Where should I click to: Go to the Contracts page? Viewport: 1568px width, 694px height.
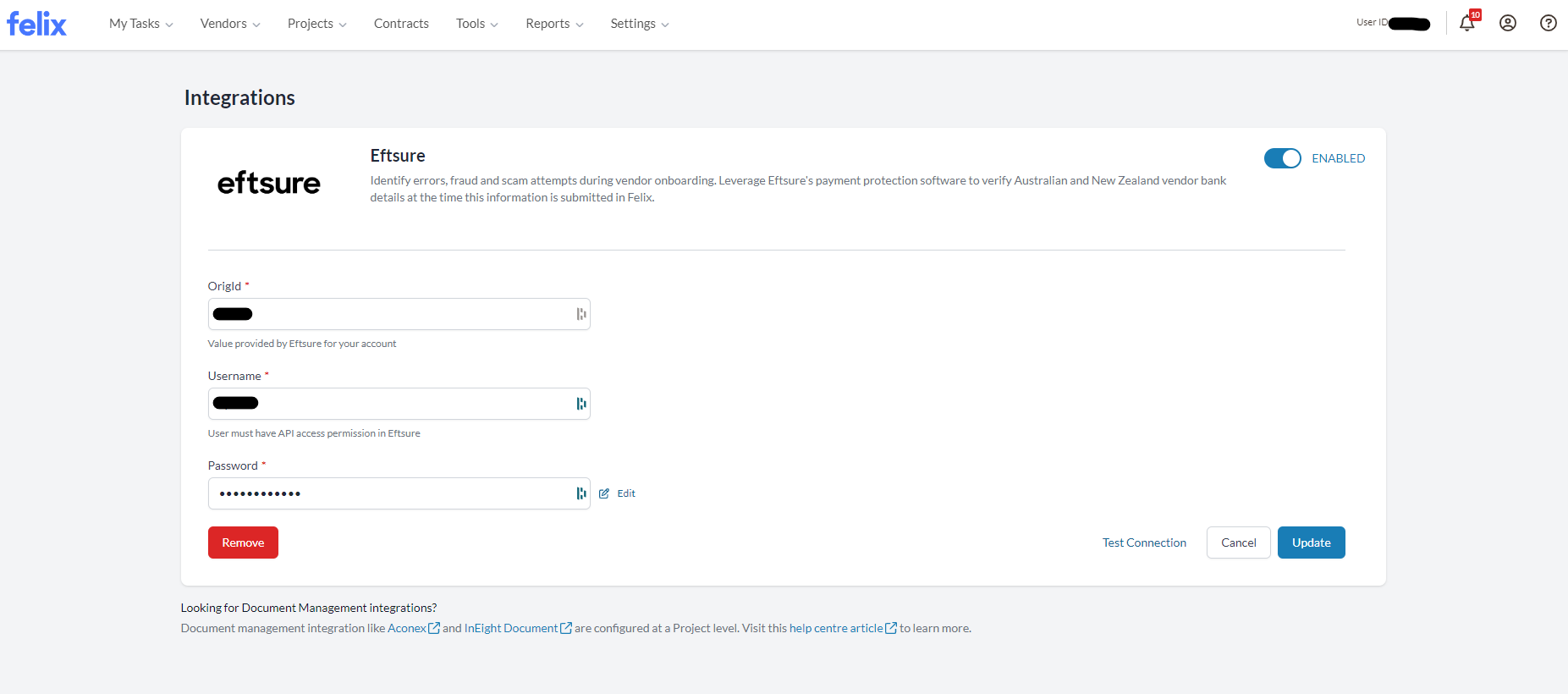401,24
